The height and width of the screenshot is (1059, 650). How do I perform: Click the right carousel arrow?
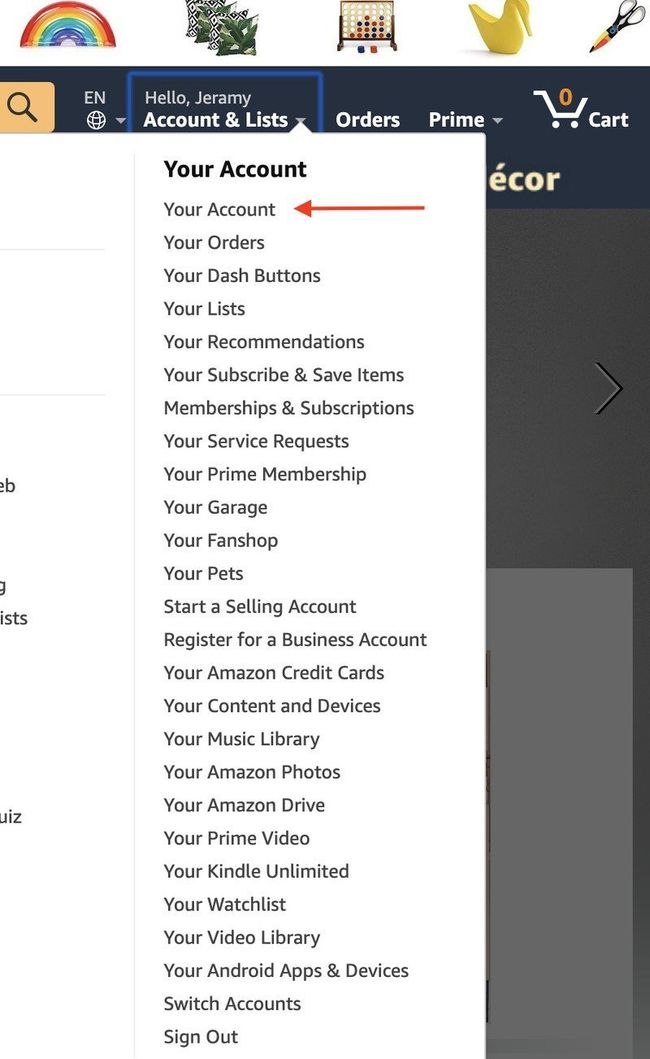coord(609,389)
